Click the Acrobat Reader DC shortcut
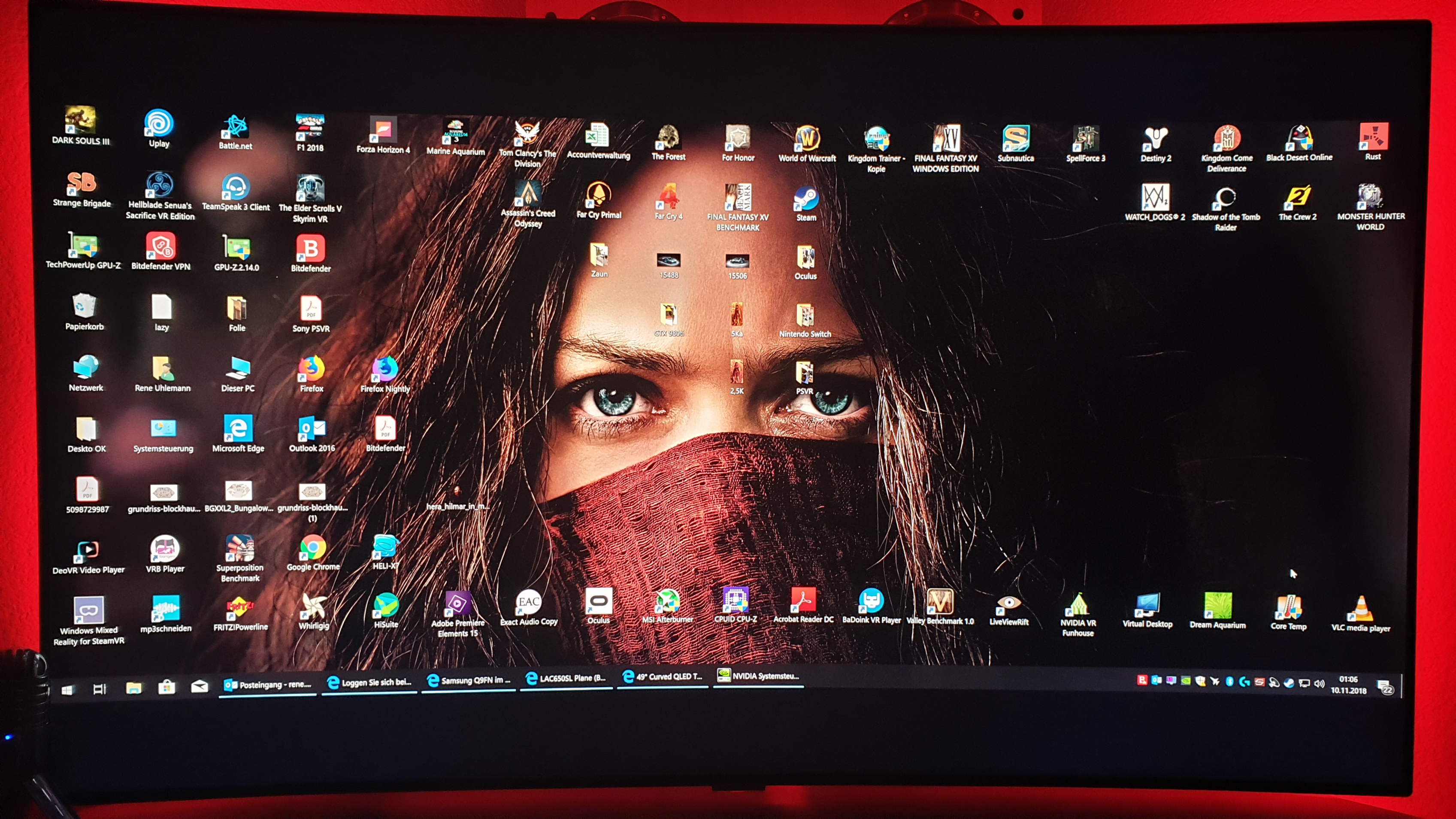This screenshot has height=819, width=1456. coord(803,605)
